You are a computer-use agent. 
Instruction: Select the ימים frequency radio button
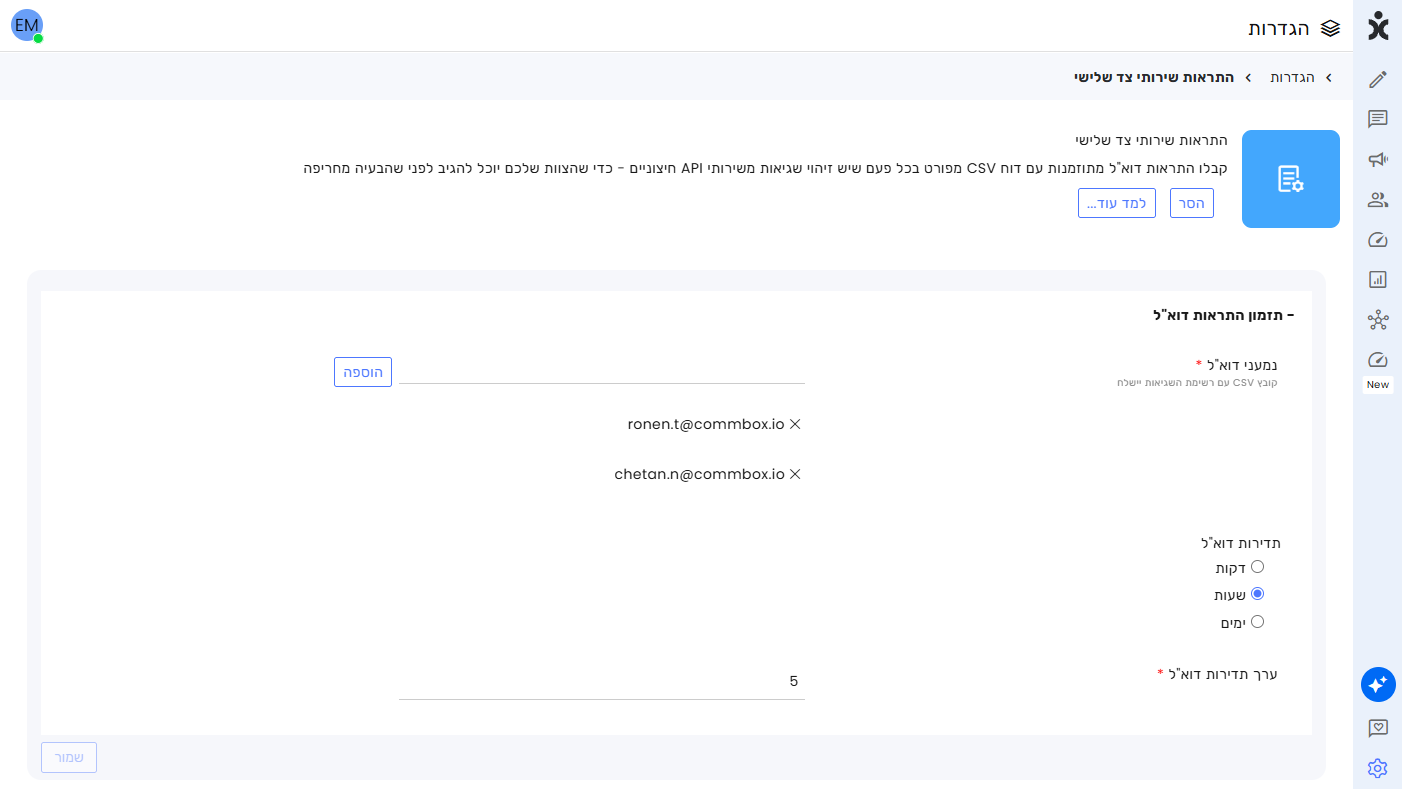(x=1258, y=622)
